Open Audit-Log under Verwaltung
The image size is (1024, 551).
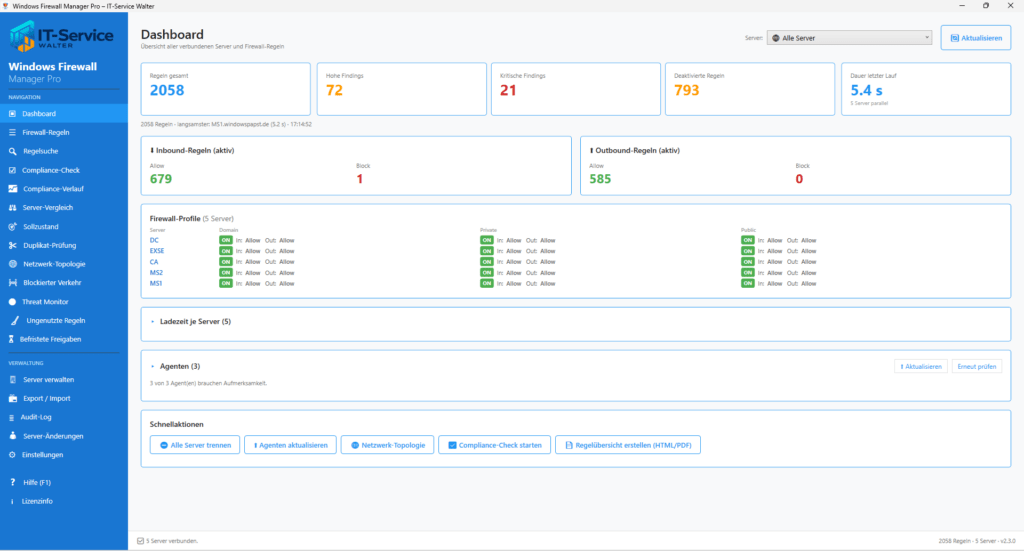coord(64,417)
